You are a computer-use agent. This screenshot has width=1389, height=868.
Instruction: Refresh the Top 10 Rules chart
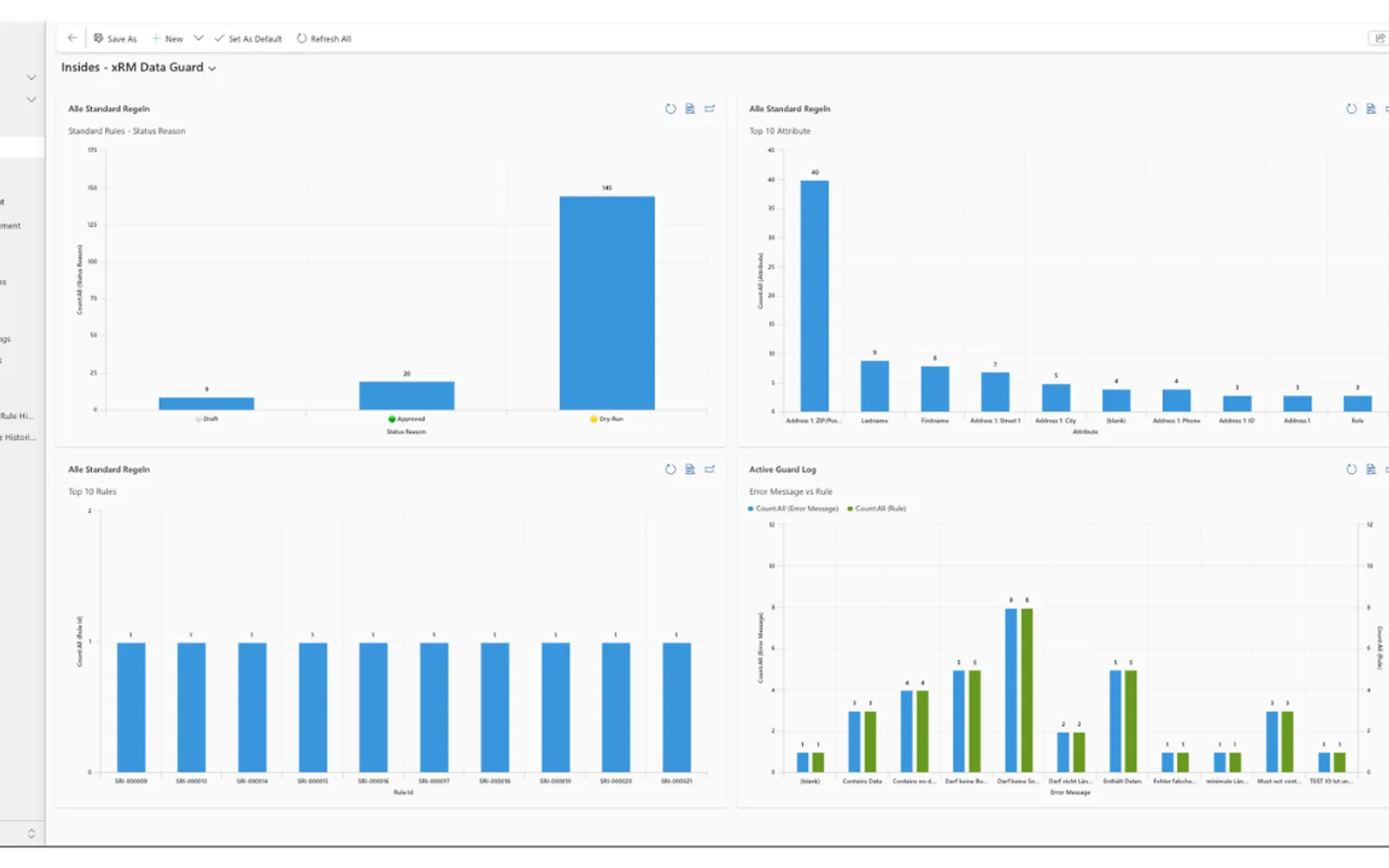670,469
